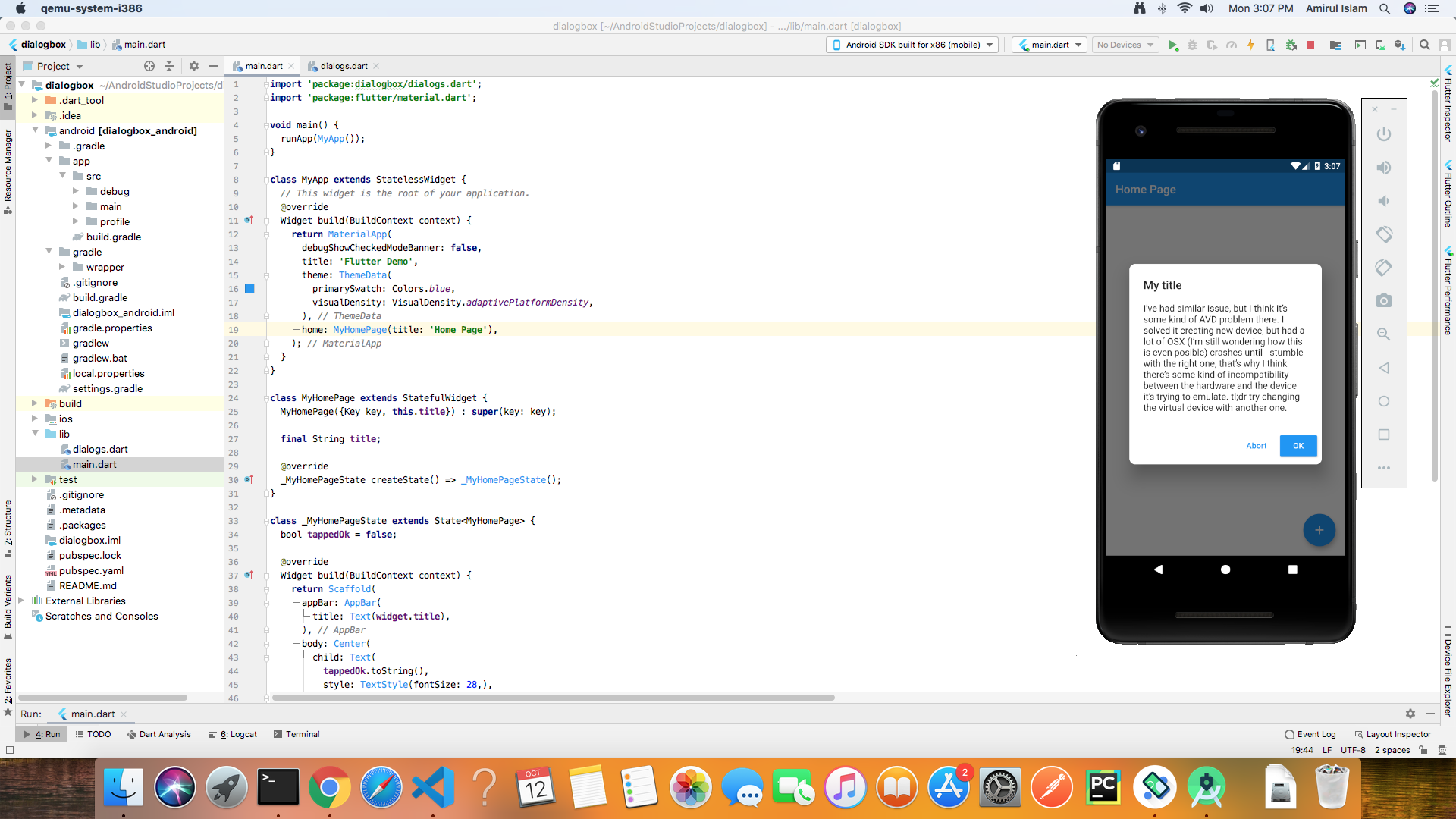1456x819 pixels.
Task: Click Run panel settings gear icon
Action: pyautogui.click(x=1410, y=714)
